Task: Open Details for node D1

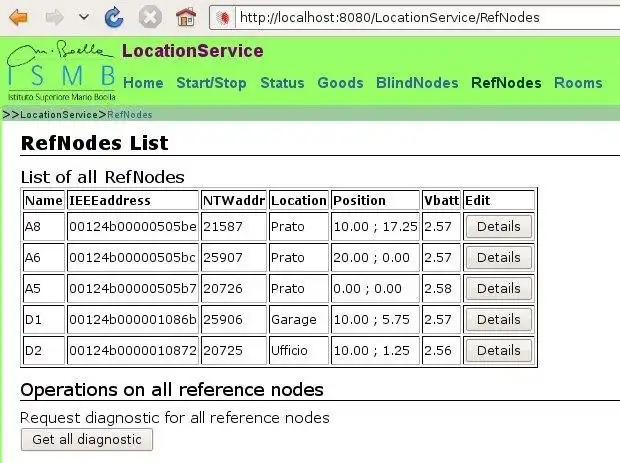Action: (499, 319)
